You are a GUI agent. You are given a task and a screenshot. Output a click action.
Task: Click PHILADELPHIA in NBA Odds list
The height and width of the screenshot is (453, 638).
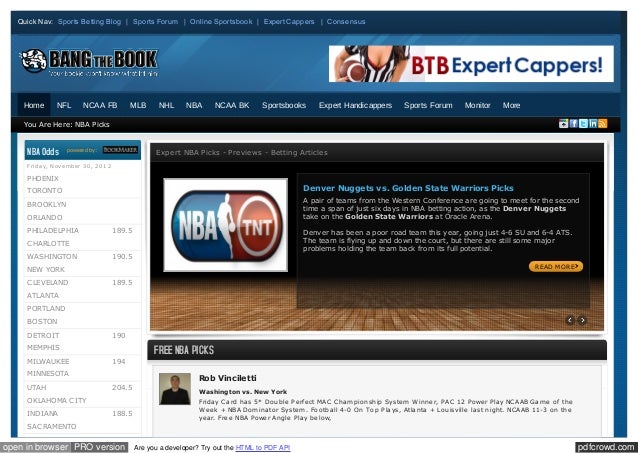[x=53, y=230]
